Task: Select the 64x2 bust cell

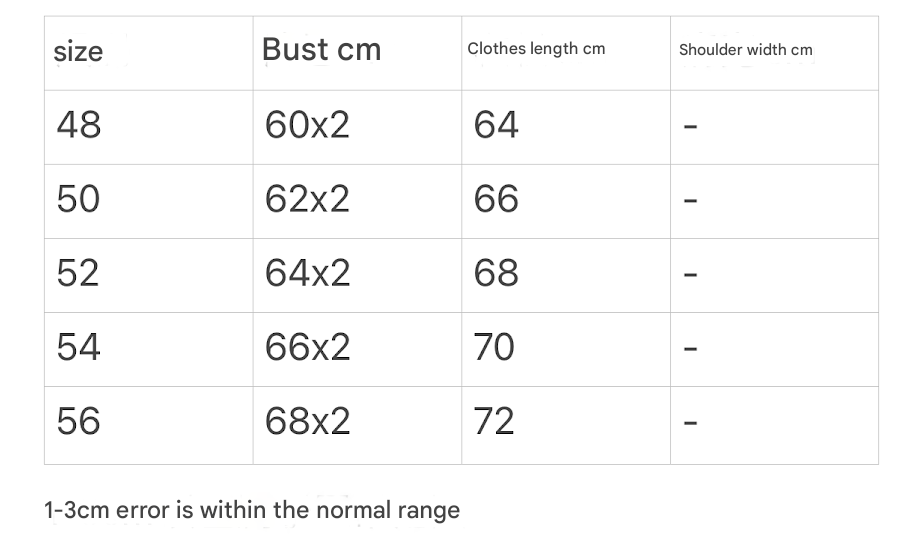Action: 307,273
